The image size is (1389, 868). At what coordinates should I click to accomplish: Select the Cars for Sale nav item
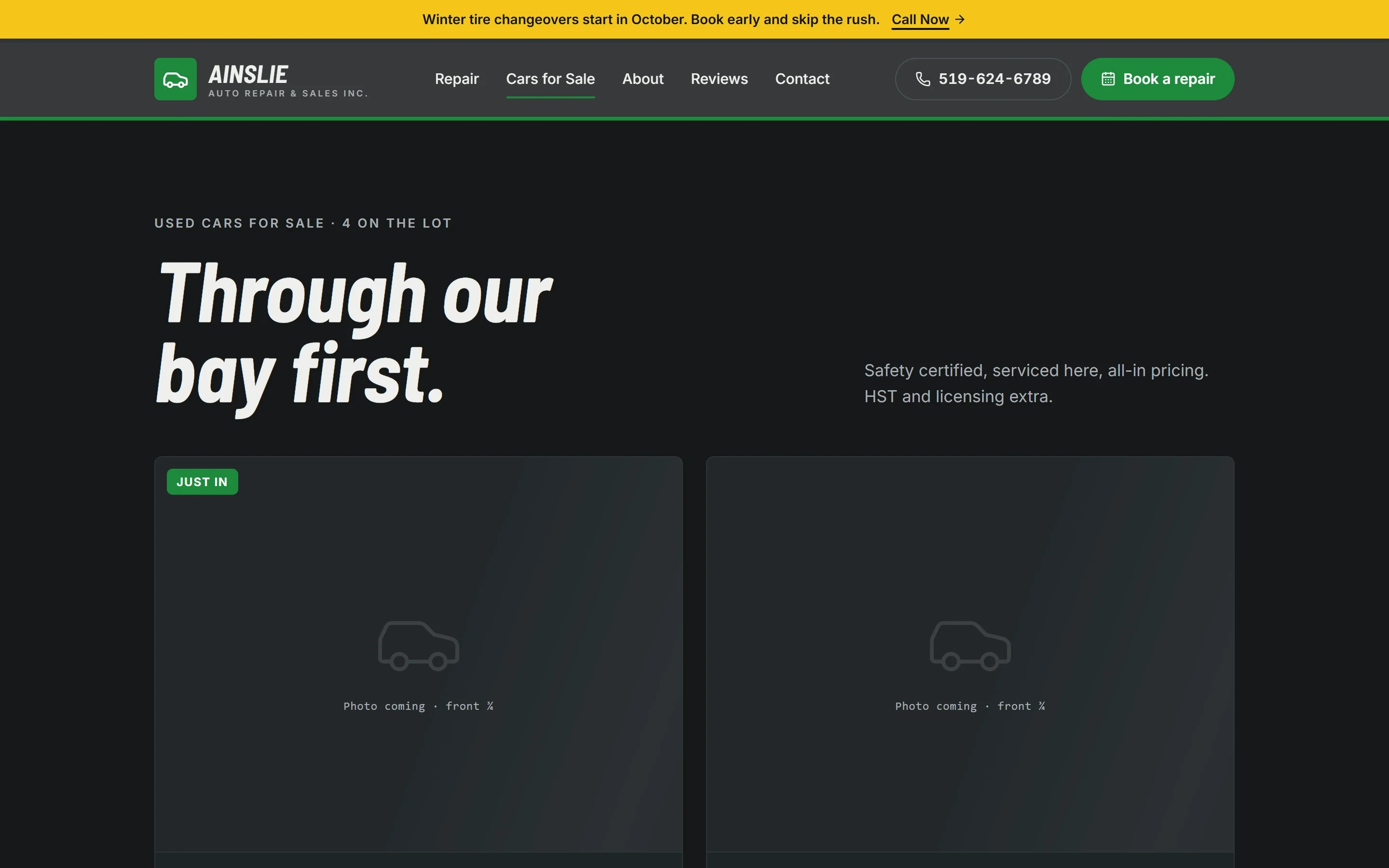pyautogui.click(x=550, y=79)
